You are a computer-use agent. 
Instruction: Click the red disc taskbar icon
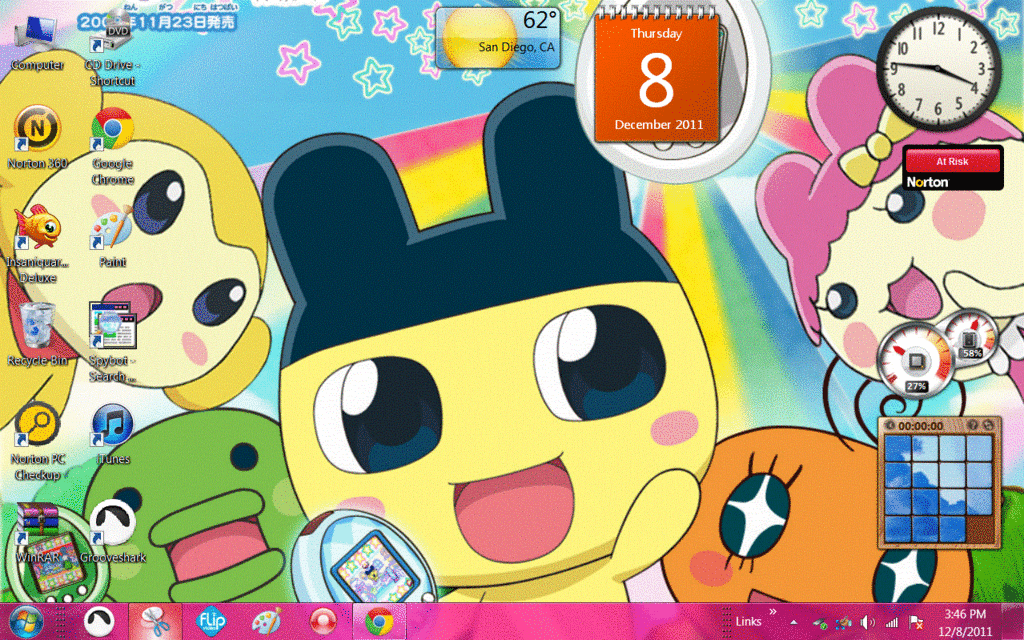[323, 622]
